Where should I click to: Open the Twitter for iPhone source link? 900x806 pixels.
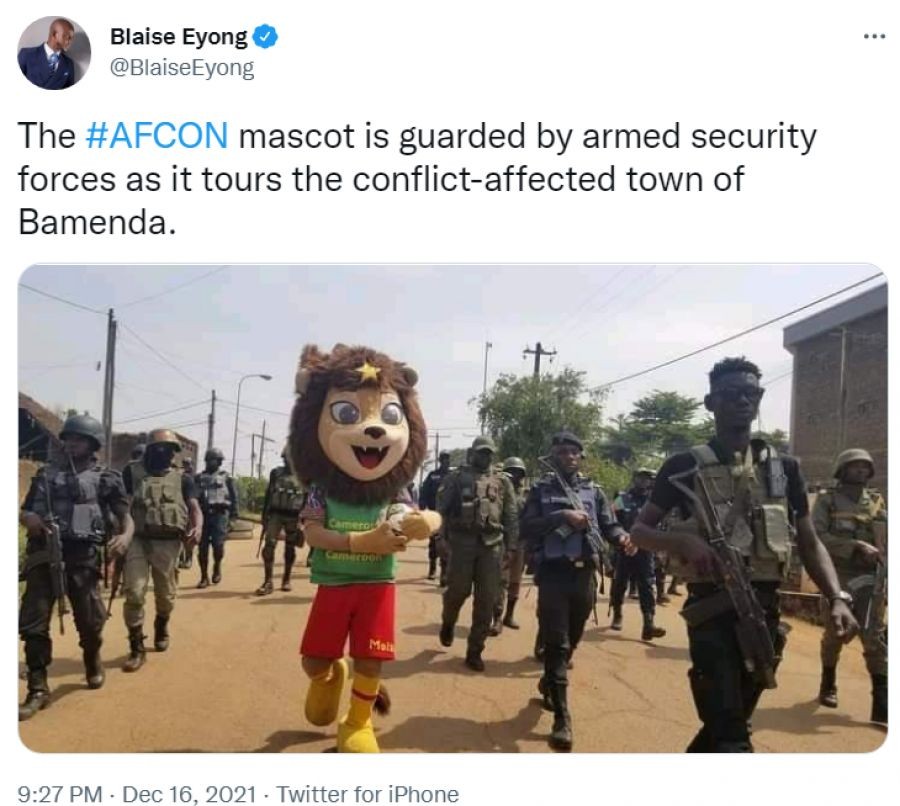pyautogui.click(x=367, y=794)
